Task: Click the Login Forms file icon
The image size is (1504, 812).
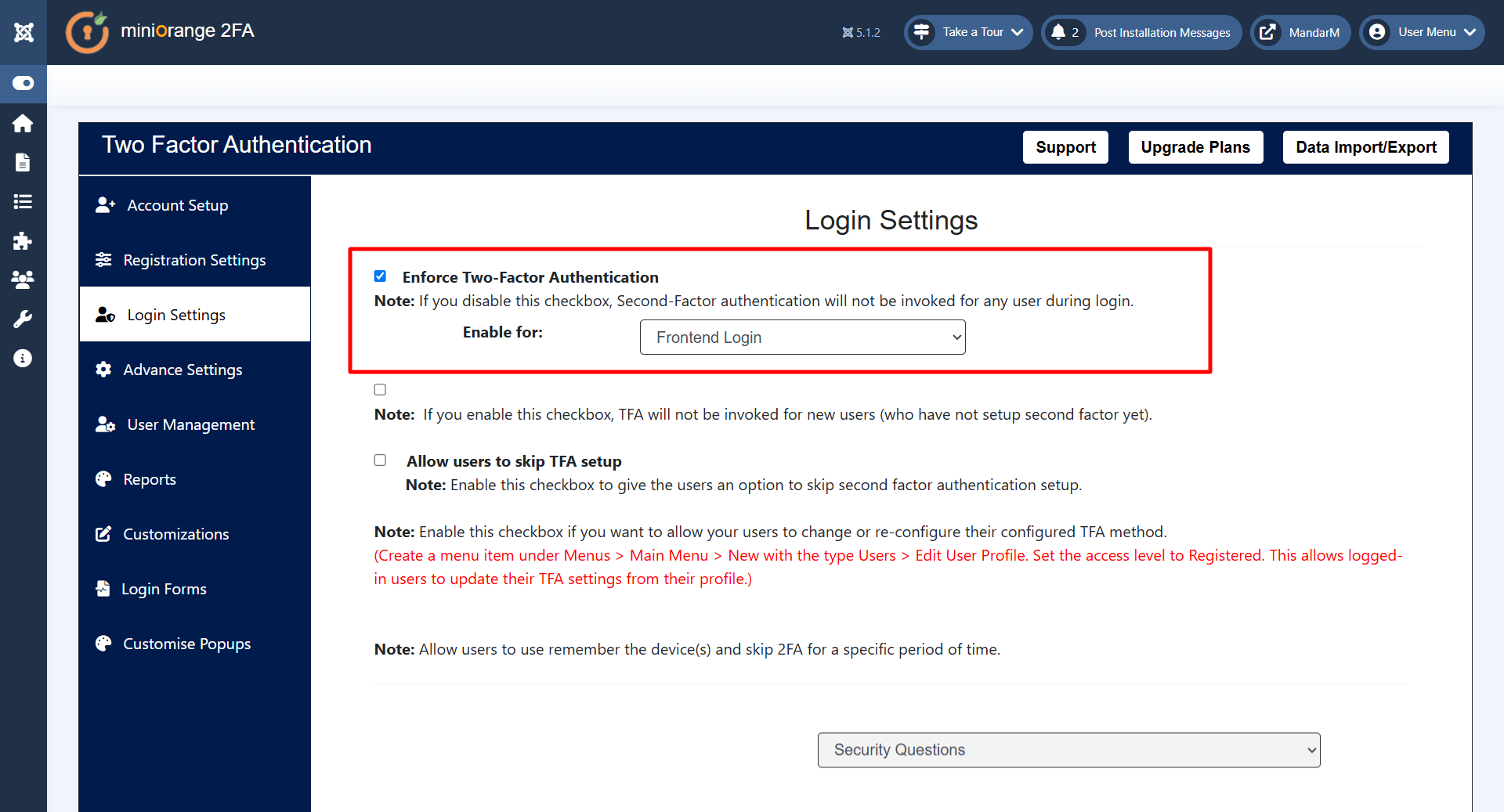Action: coord(103,589)
